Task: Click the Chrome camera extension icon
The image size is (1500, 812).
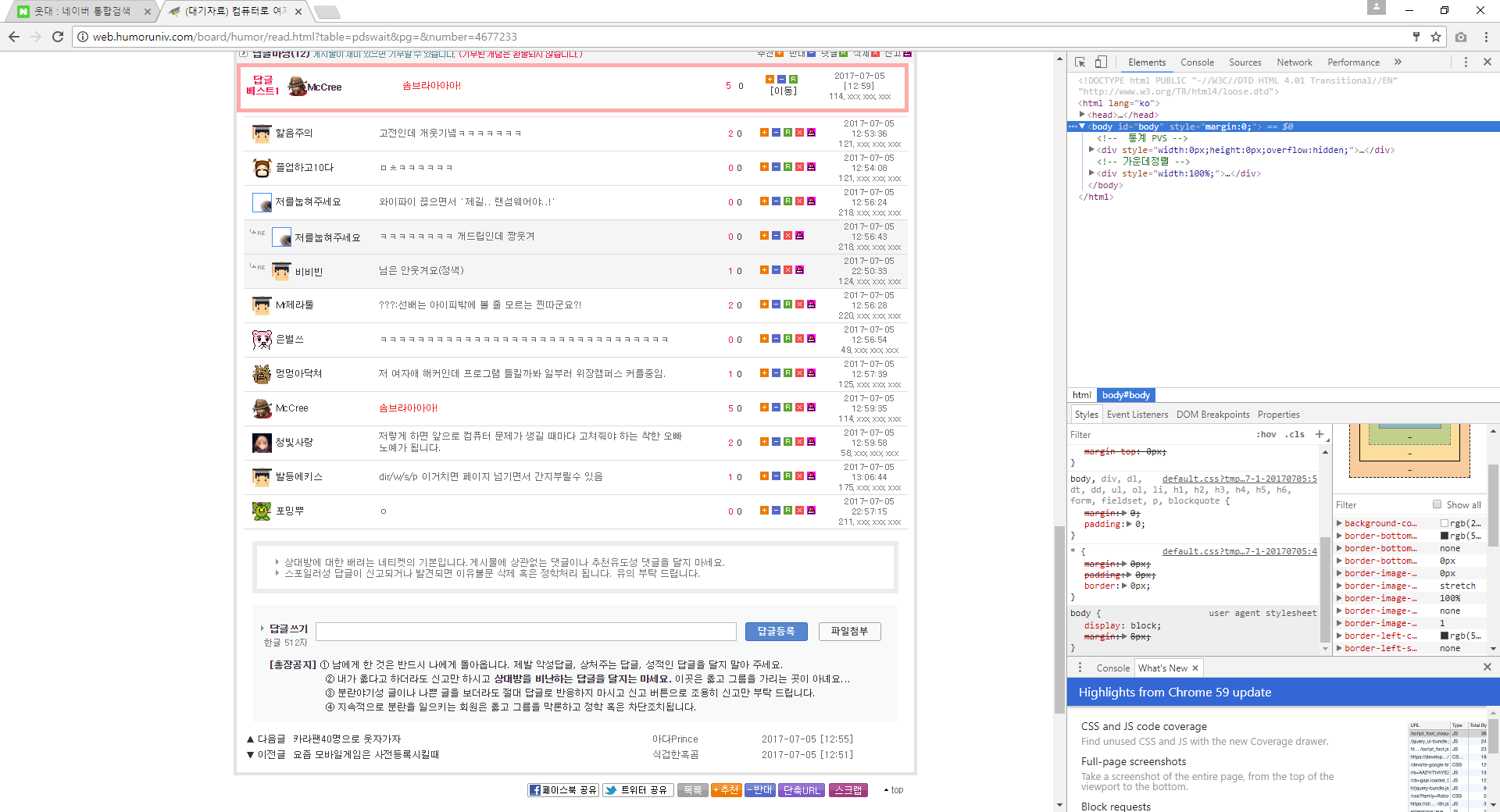Action: pos(1461,37)
